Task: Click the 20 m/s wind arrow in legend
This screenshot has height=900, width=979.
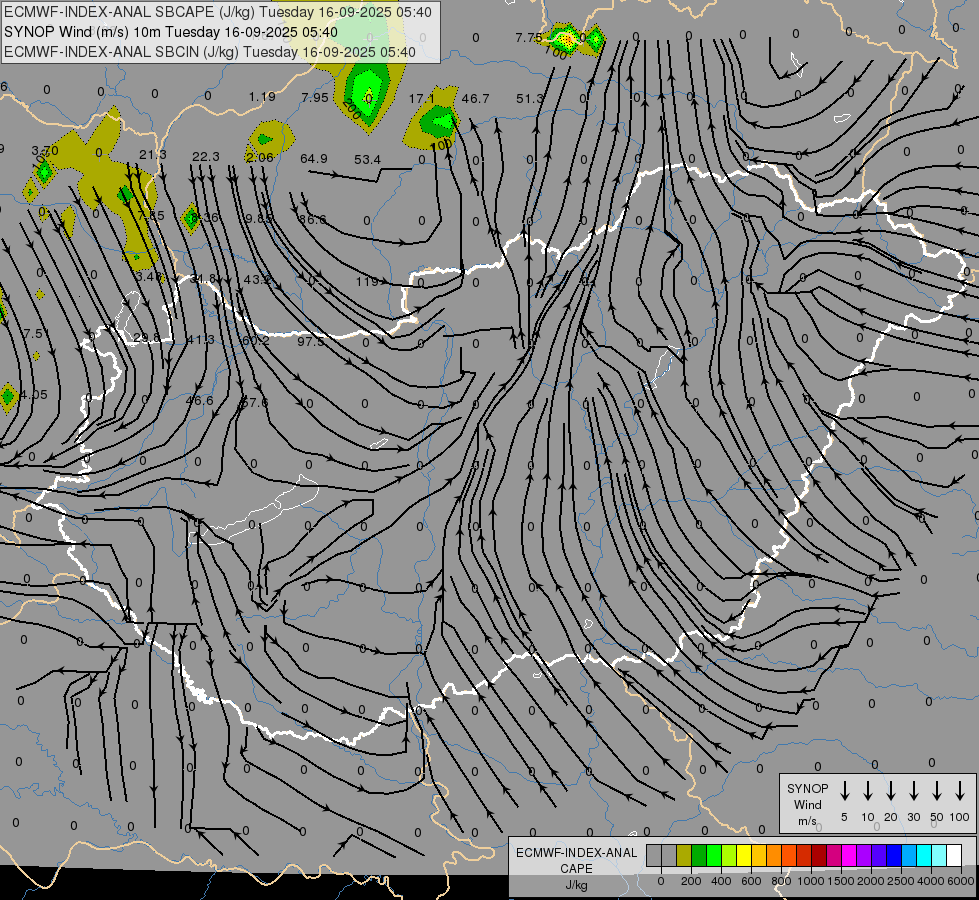Action: pos(891,791)
